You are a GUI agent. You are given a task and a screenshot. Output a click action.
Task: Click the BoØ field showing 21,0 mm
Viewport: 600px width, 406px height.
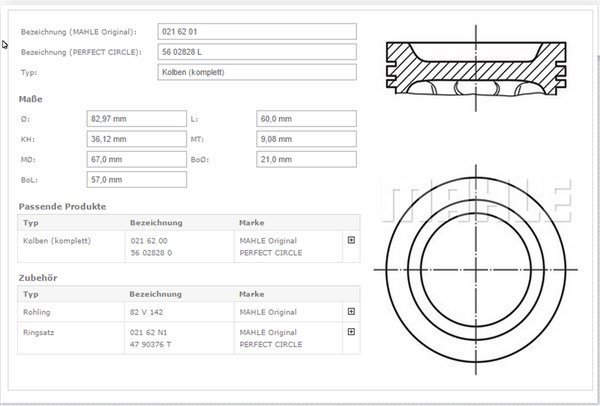coord(306,159)
